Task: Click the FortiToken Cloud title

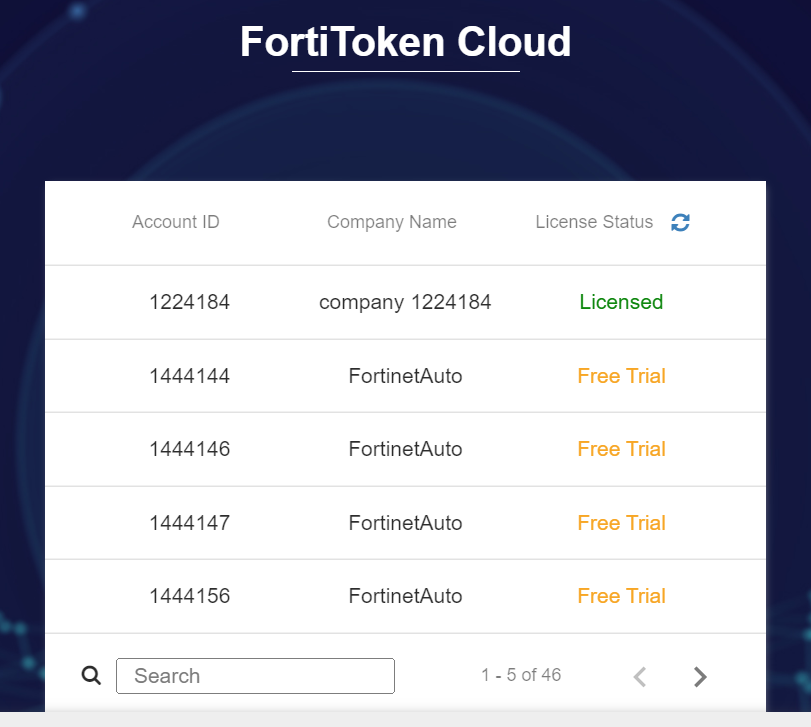Action: pyautogui.click(x=404, y=42)
